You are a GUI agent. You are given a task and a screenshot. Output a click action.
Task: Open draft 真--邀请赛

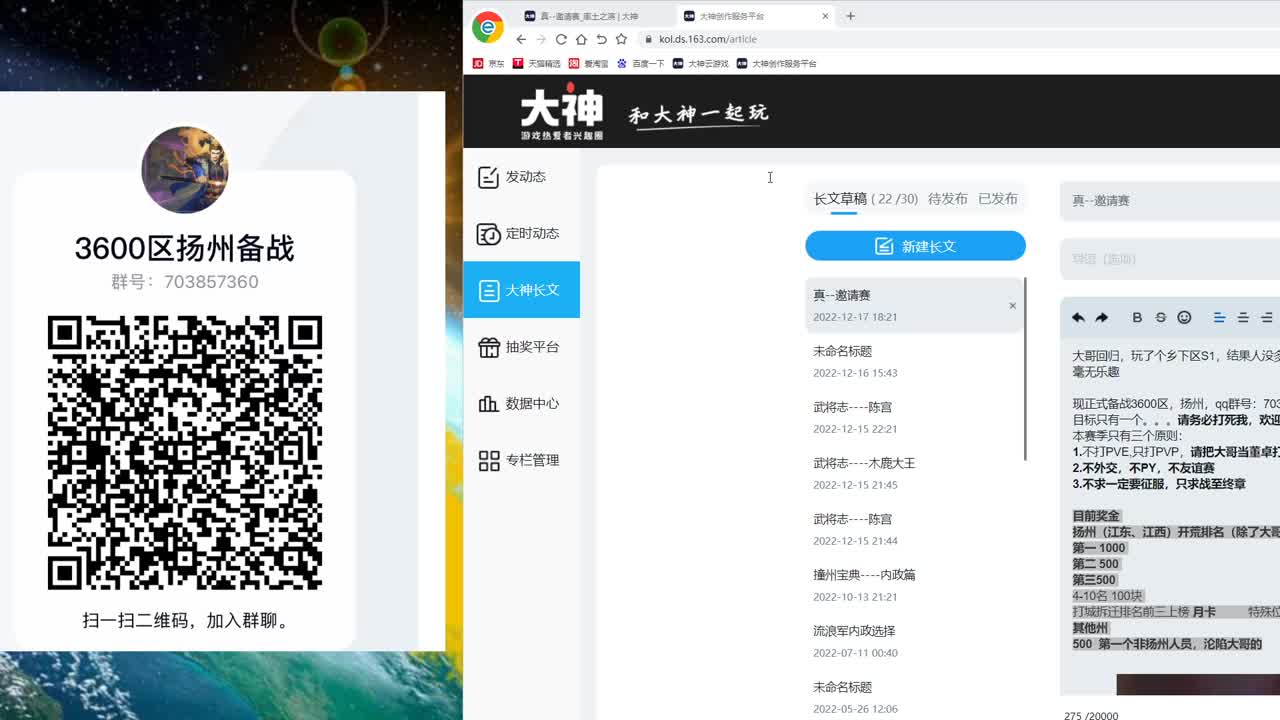pyautogui.click(x=915, y=305)
